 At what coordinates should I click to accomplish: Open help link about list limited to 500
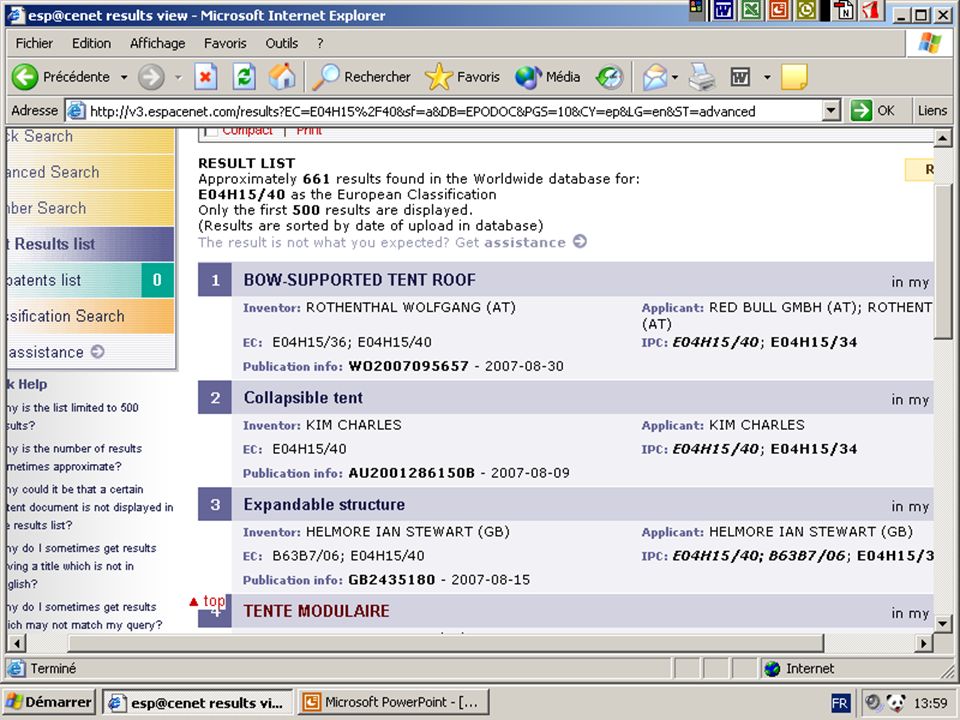72,416
